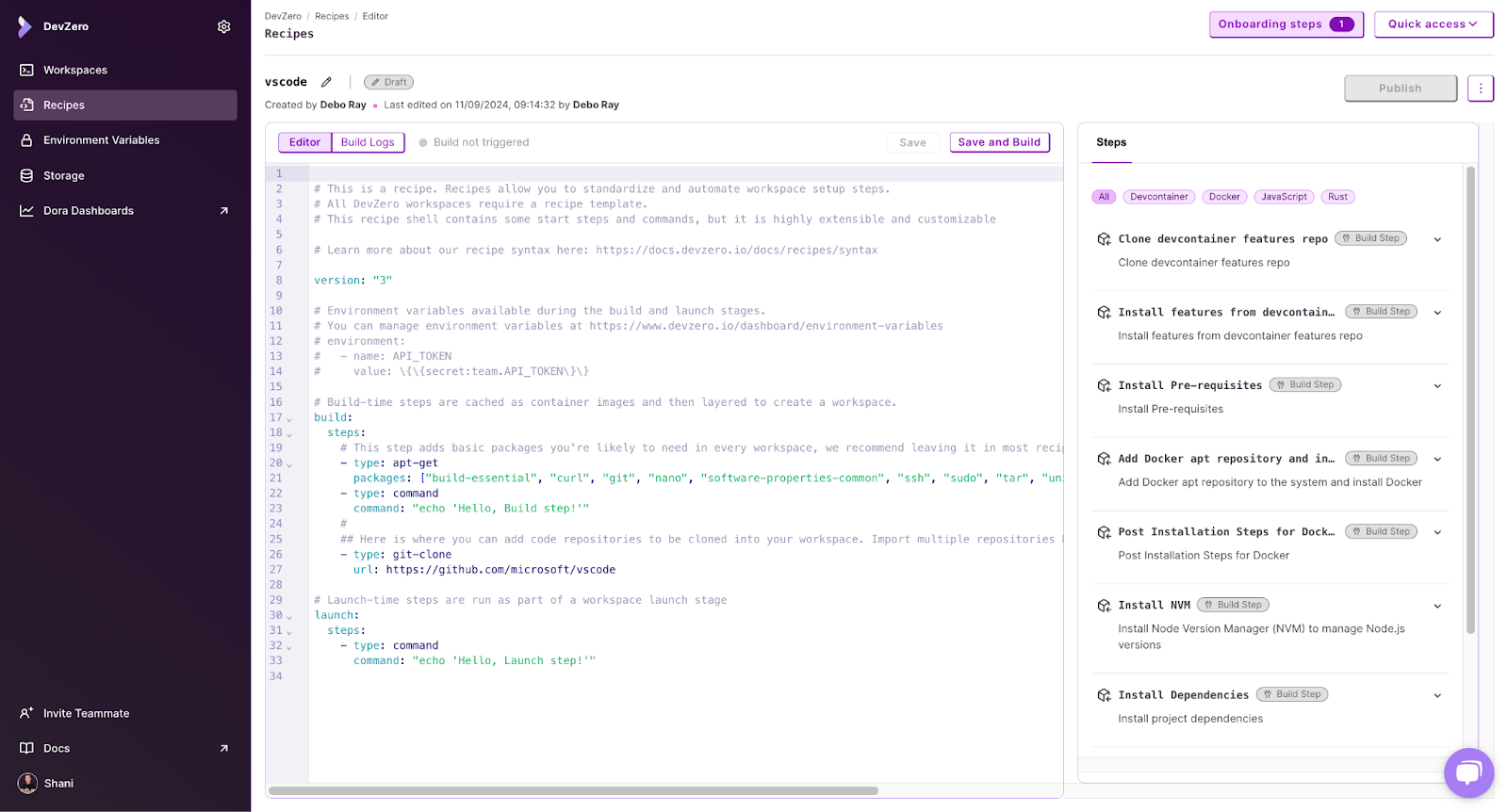
Task: Expand the Install Pre-requisites step
Action: pyautogui.click(x=1437, y=385)
